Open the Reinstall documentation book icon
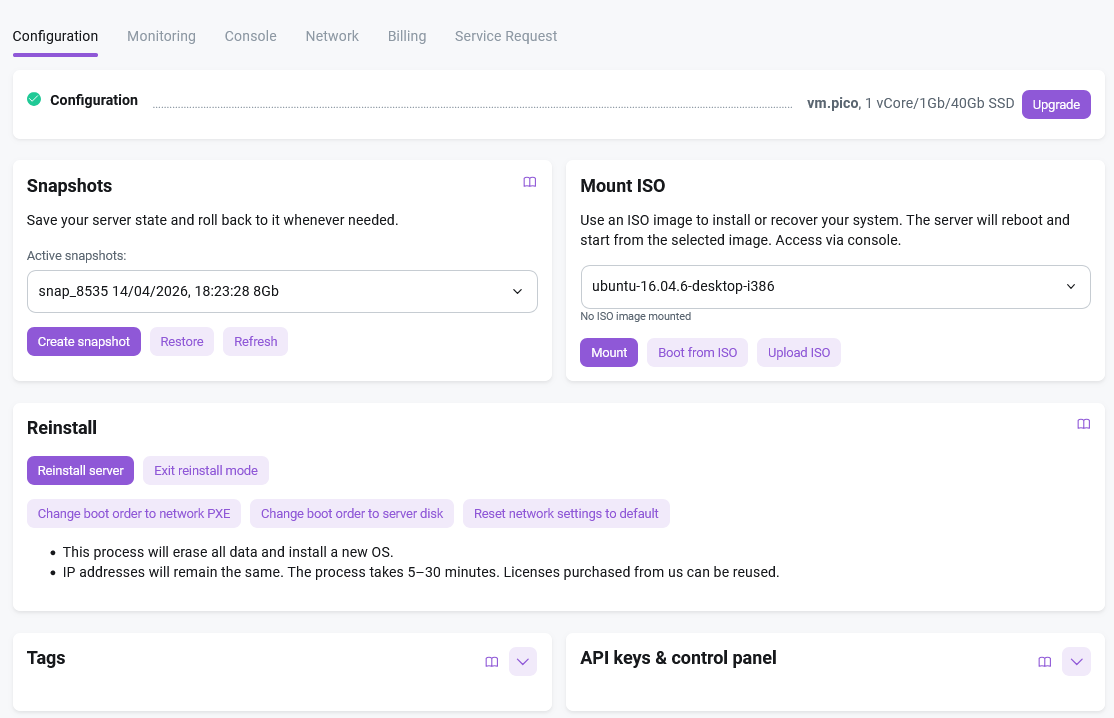Image resolution: width=1114 pixels, height=718 pixels. point(1083,425)
